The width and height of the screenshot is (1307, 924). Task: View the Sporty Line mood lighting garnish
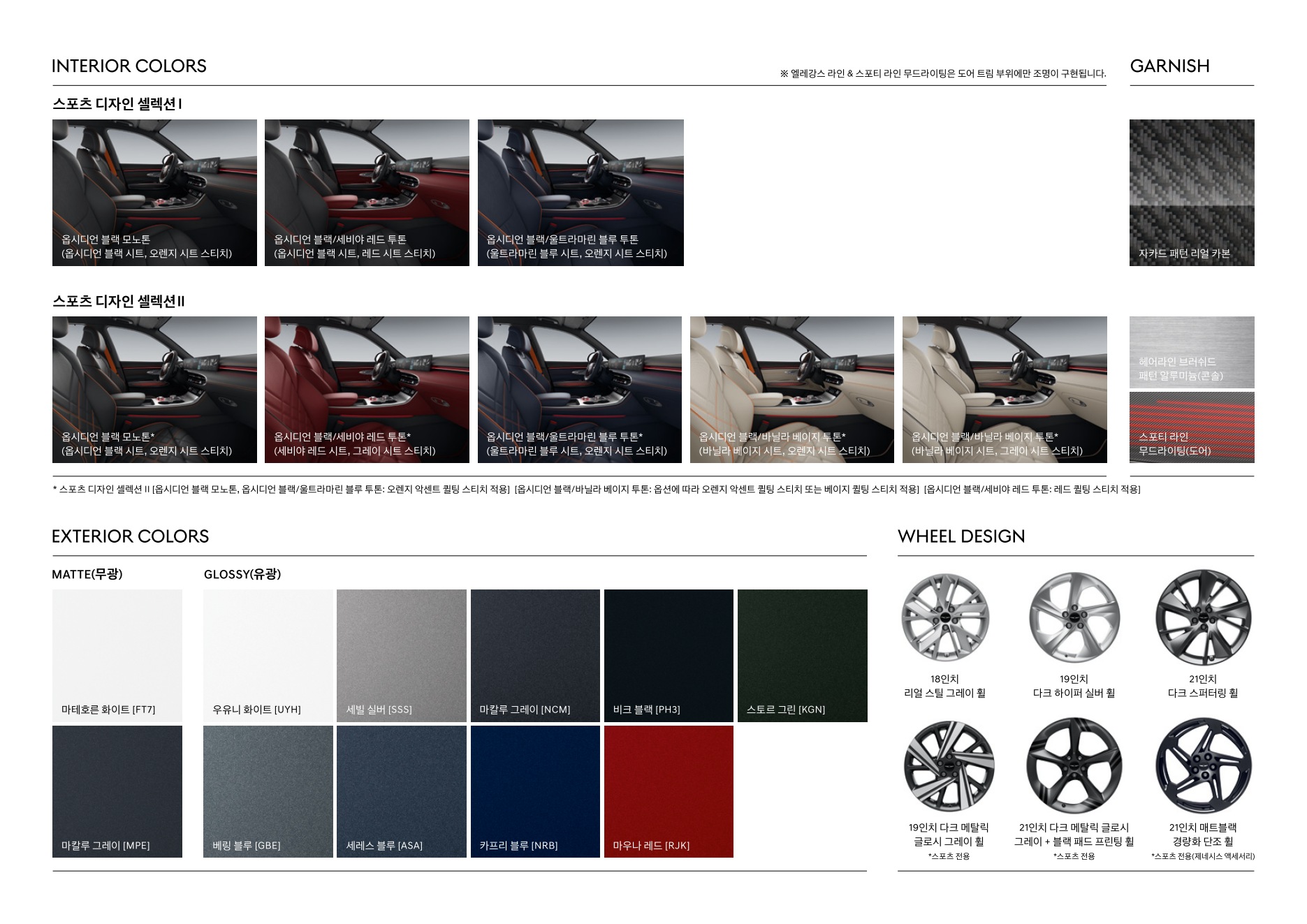(1191, 427)
